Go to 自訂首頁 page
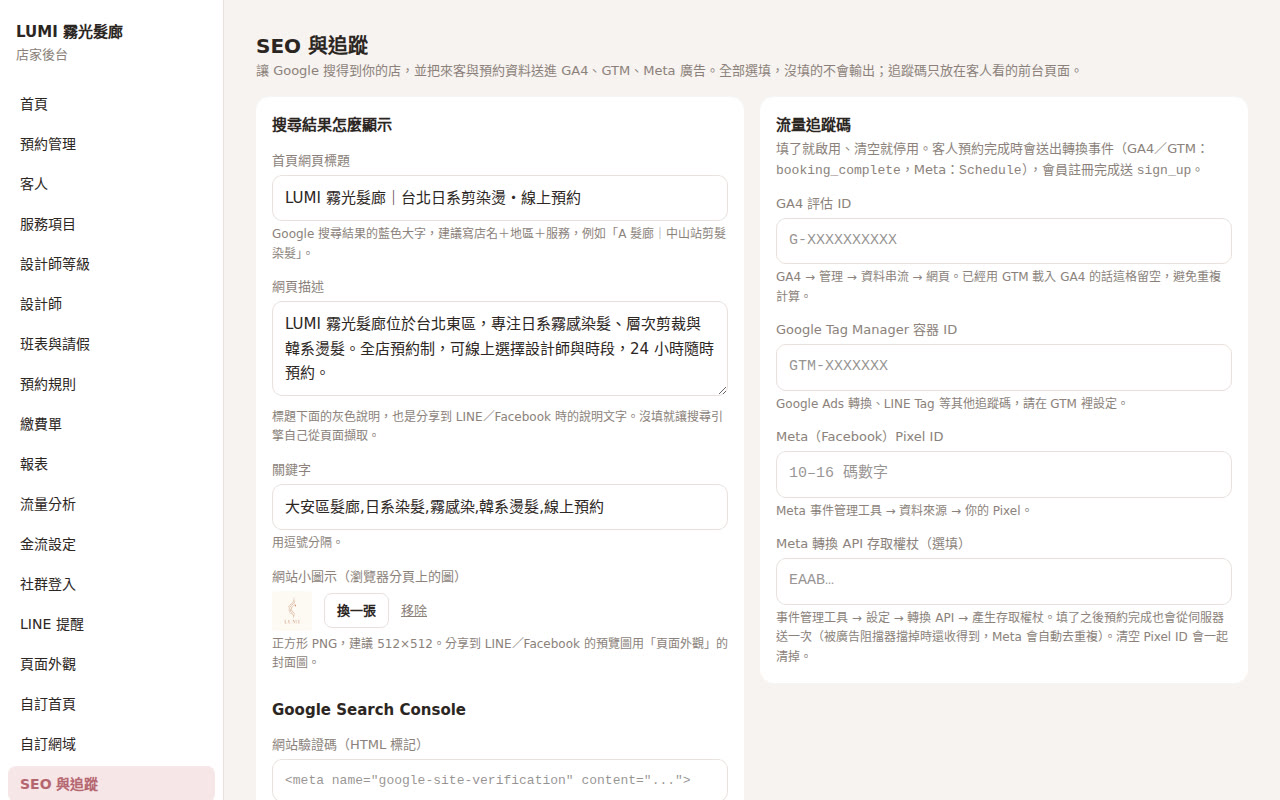The height and width of the screenshot is (800, 1280). point(111,704)
